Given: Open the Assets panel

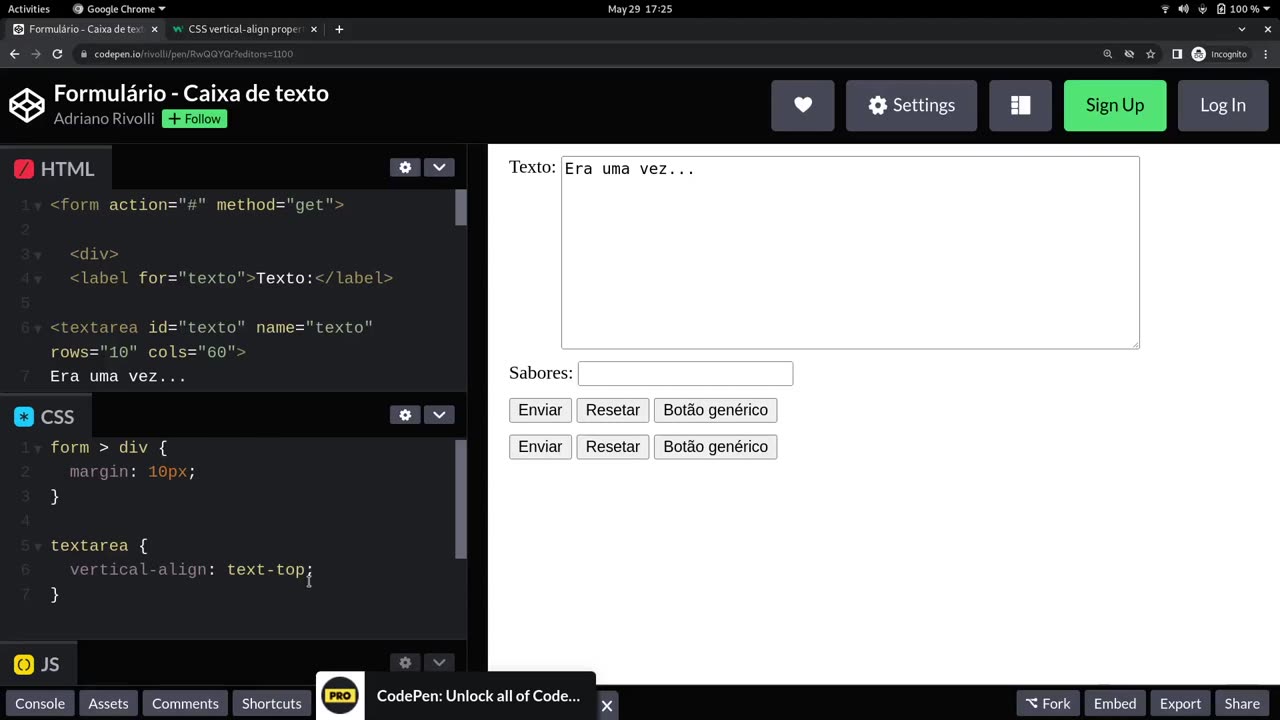Looking at the screenshot, I should (x=108, y=703).
